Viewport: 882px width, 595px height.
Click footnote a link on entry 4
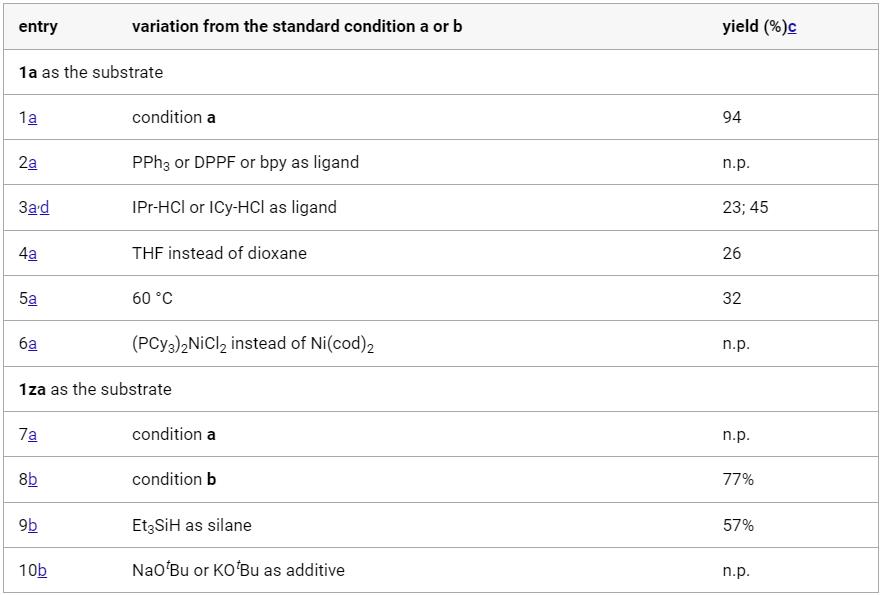(x=33, y=254)
